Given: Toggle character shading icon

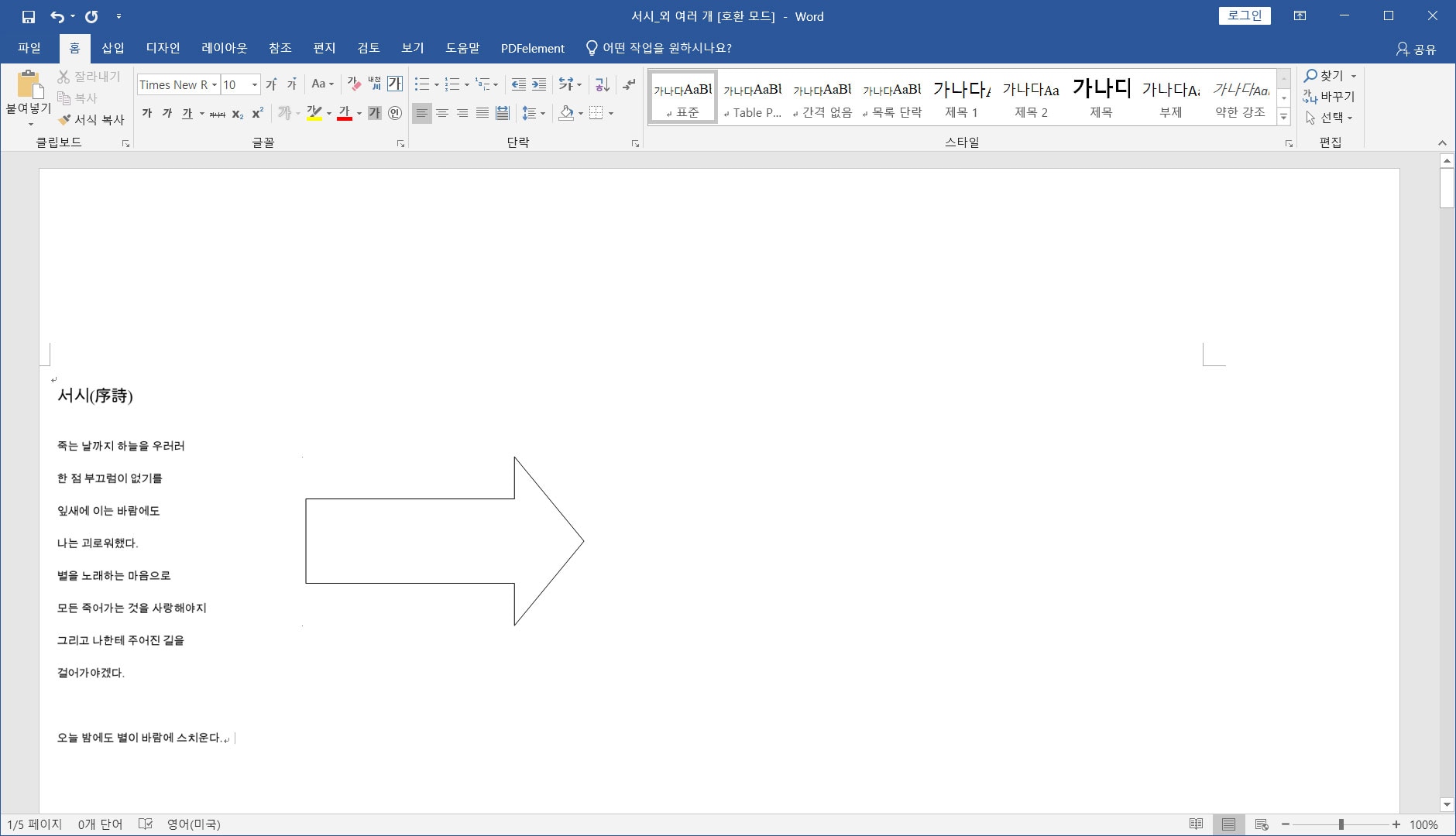Looking at the screenshot, I should pos(374,113).
